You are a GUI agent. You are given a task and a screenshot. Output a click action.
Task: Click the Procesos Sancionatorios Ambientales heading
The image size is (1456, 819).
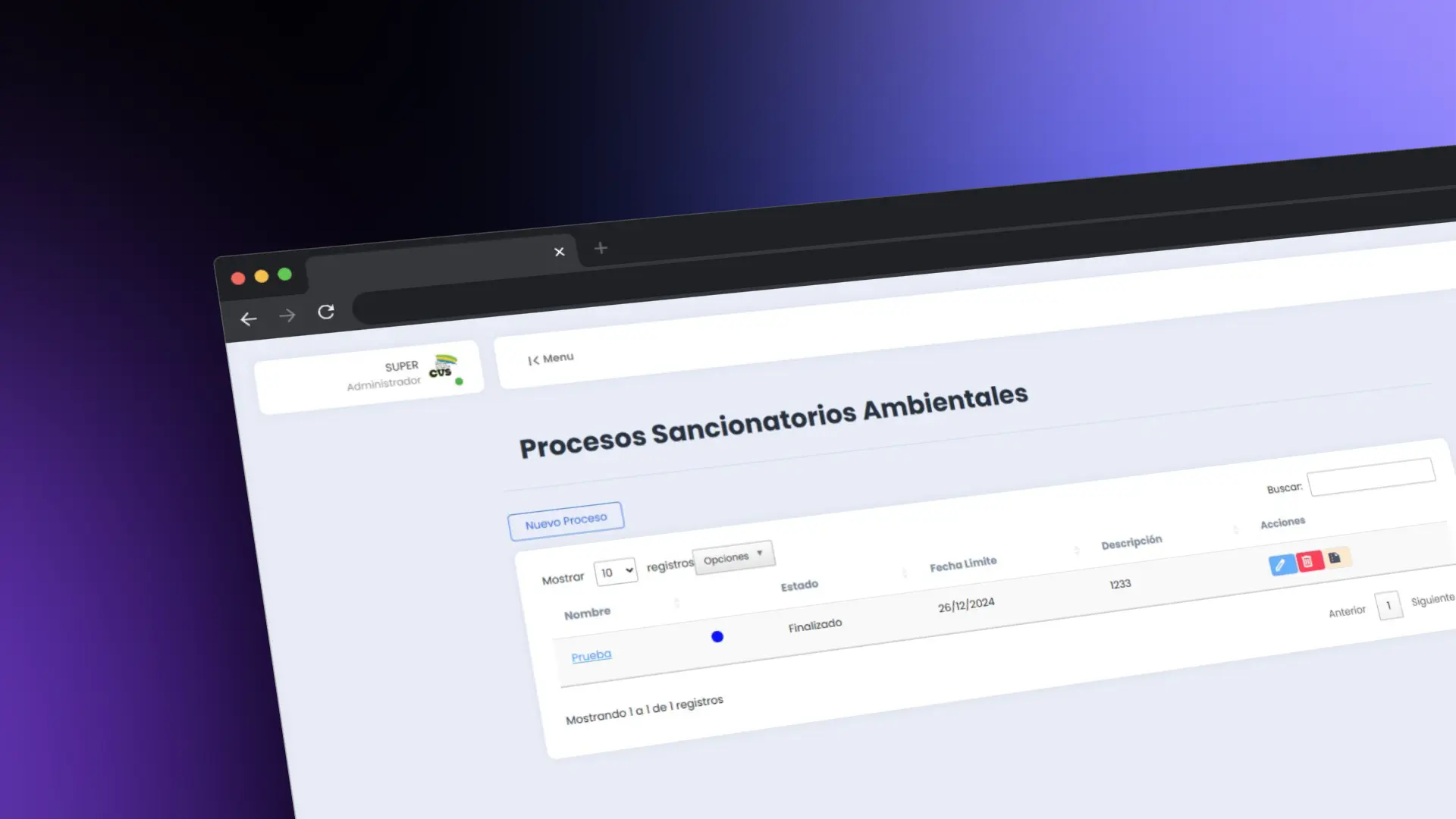[x=773, y=421]
